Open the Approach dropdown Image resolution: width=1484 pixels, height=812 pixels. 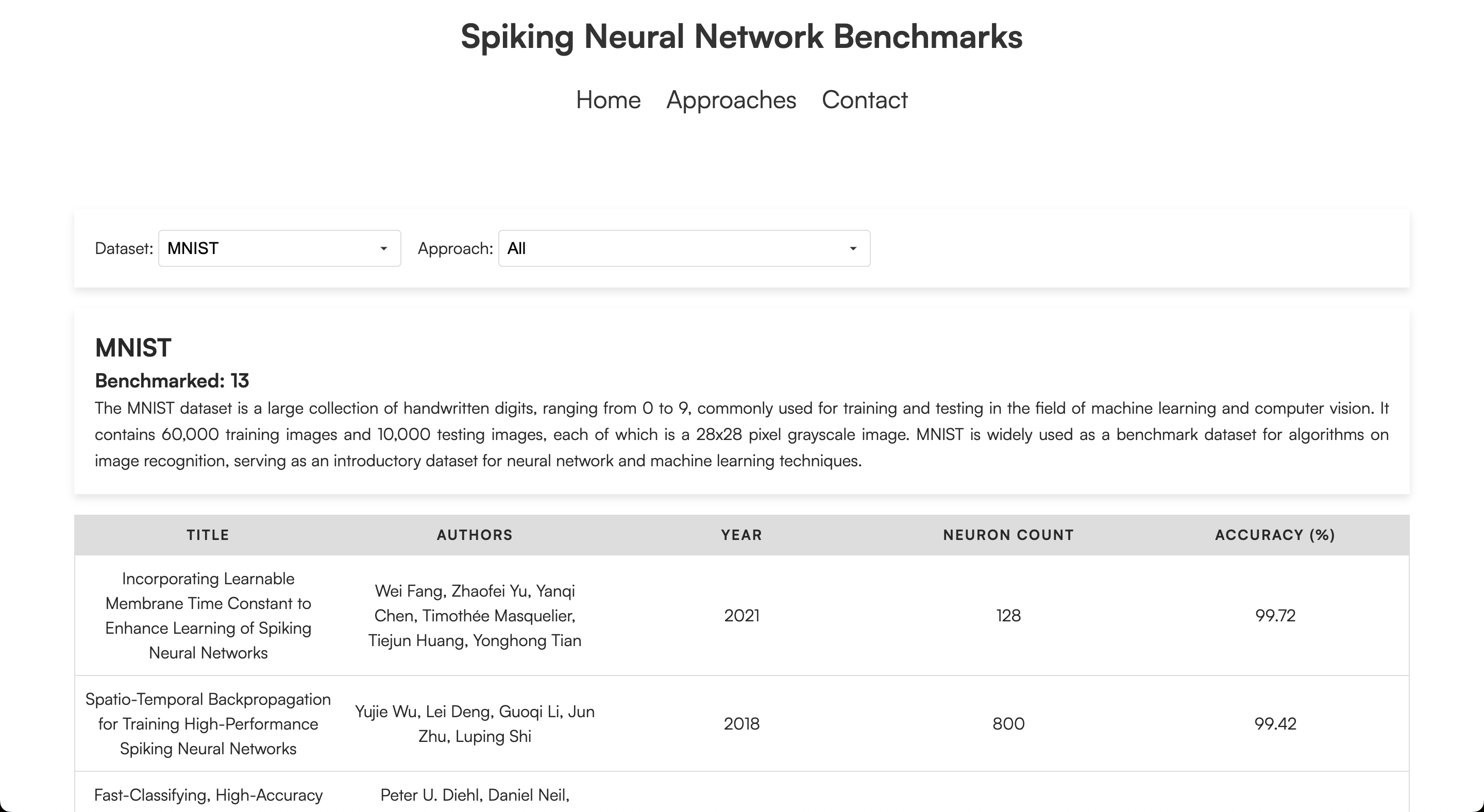[x=684, y=248]
